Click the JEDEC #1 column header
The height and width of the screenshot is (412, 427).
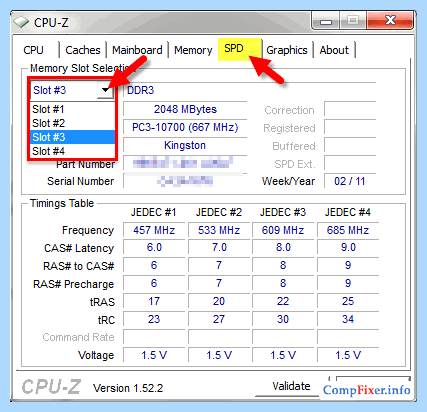(x=154, y=212)
